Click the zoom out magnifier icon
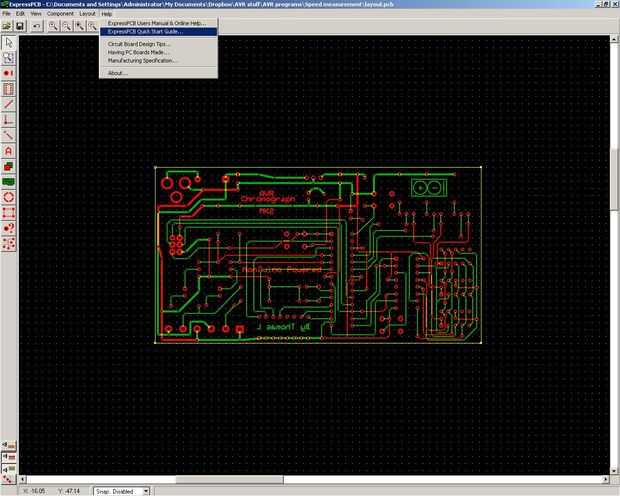Viewport: 620px width, 496px height. (67, 27)
